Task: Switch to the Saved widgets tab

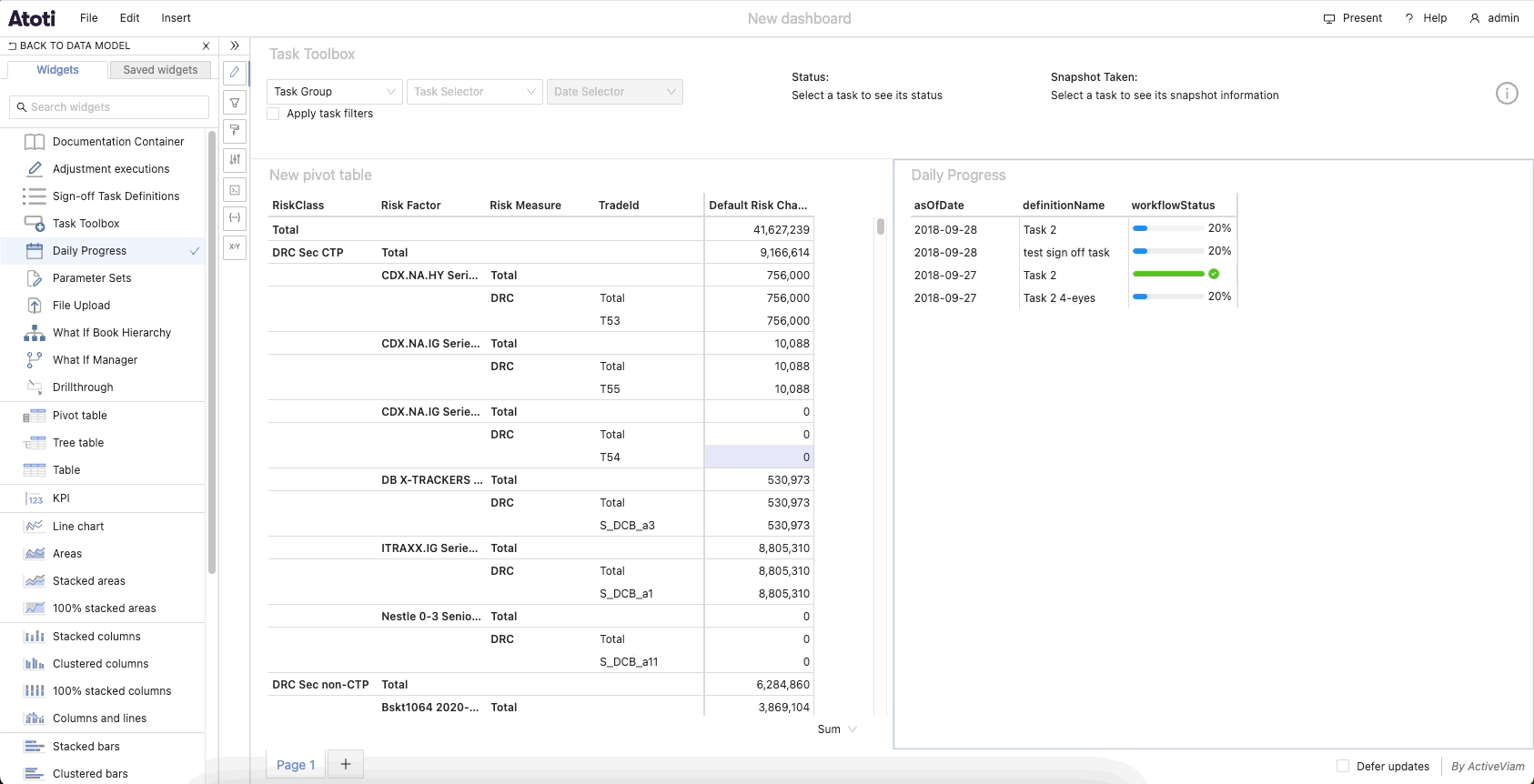Action: (x=160, y=70)
